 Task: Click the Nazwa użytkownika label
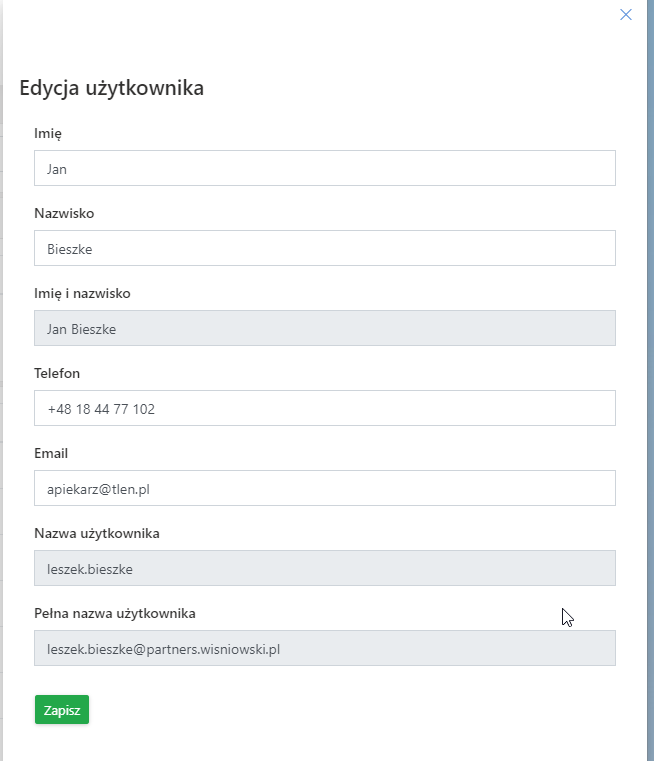pyautogui.click(x=97, y=533)
